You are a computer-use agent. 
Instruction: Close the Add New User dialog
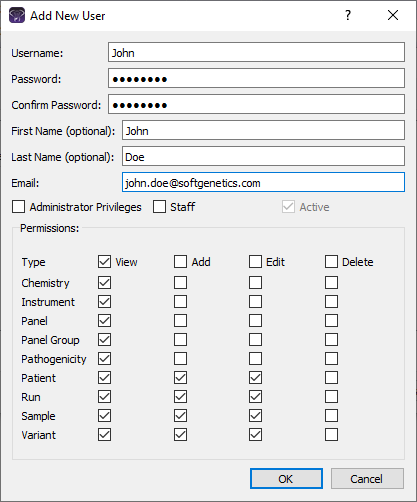393,15
